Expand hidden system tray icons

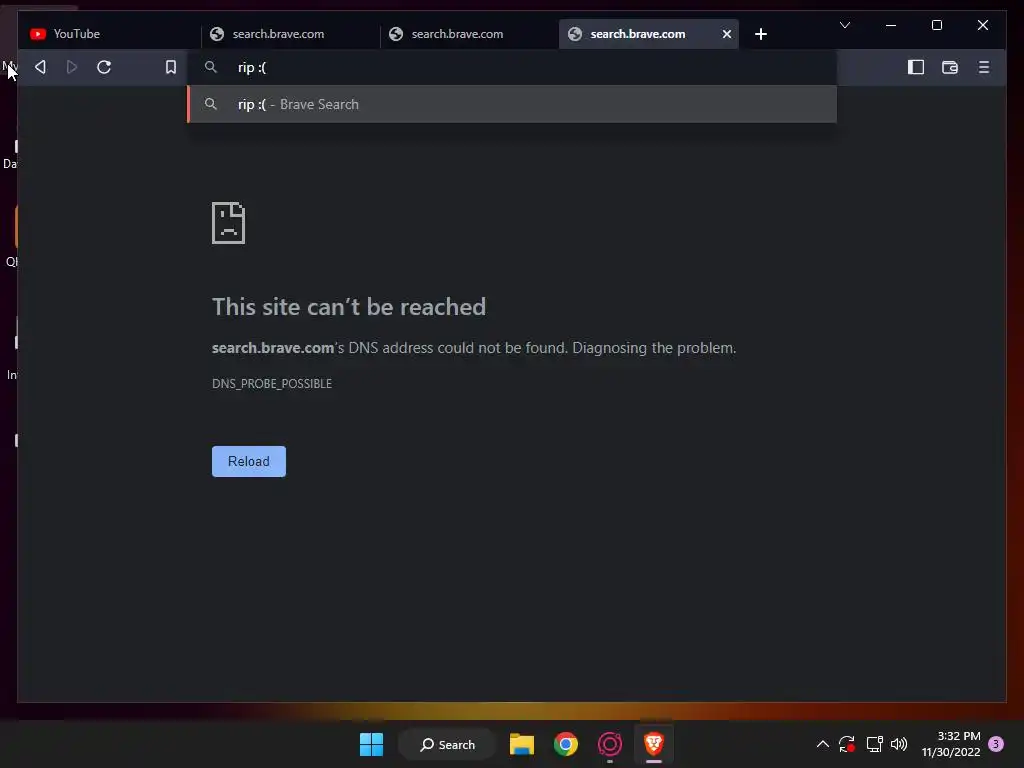pyautogui.click(x=823, y=744)
